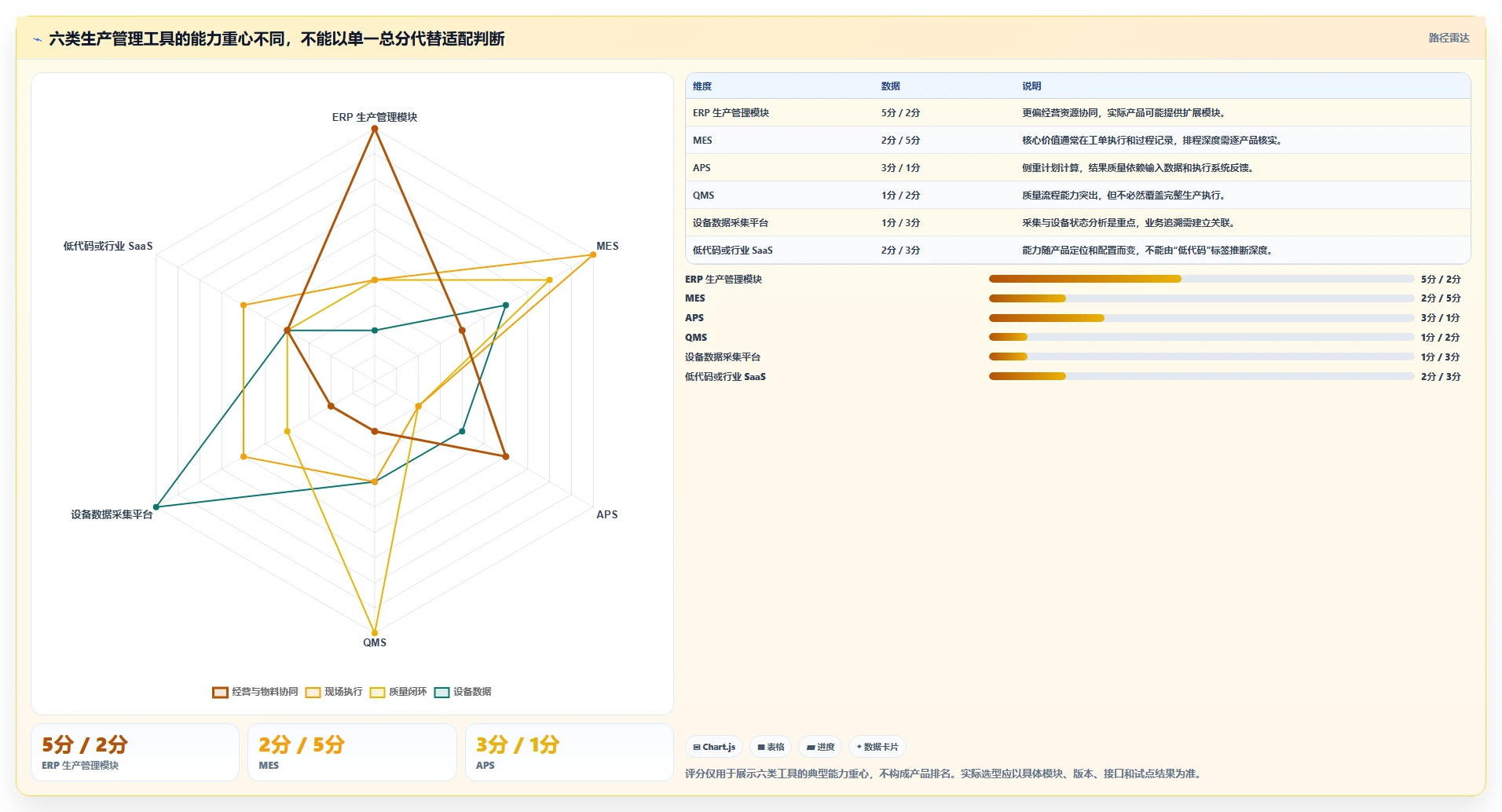Open the 3分 / 1分 APS card
Screen dimensions: 1502x812
(x=570, y=752)
